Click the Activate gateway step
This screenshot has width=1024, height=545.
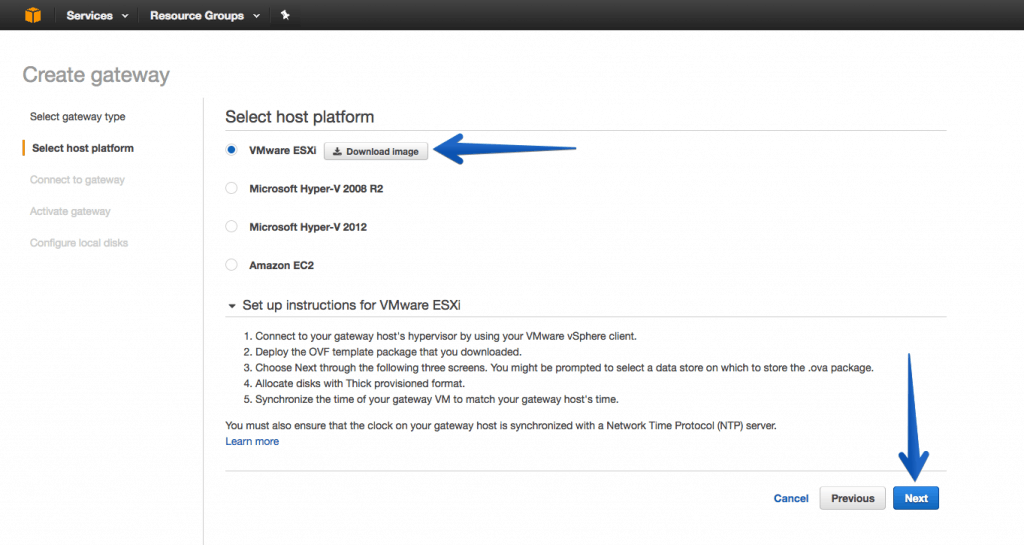(x=70, y=211)
